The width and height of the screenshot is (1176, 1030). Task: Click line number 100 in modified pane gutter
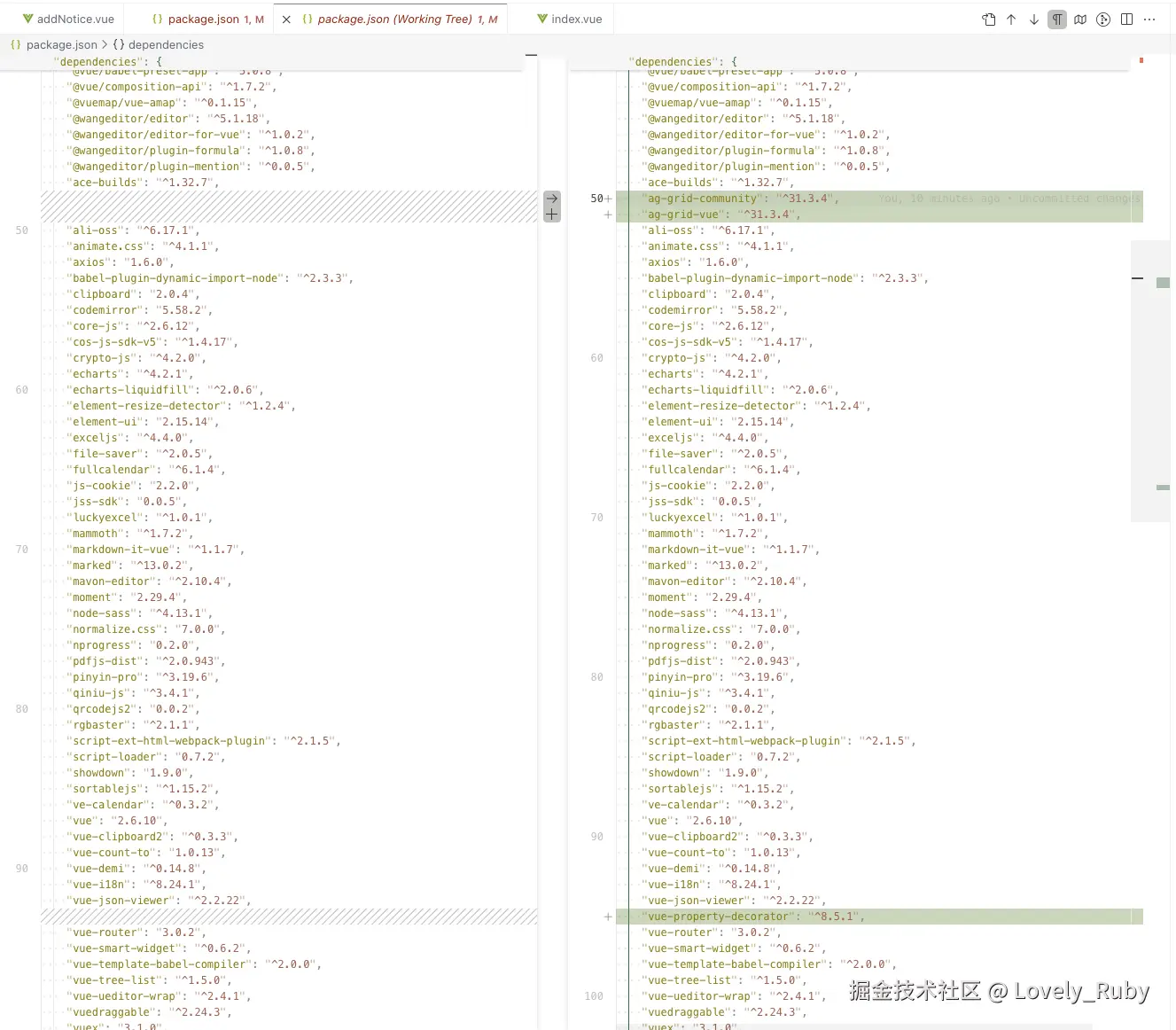(594, 996)
